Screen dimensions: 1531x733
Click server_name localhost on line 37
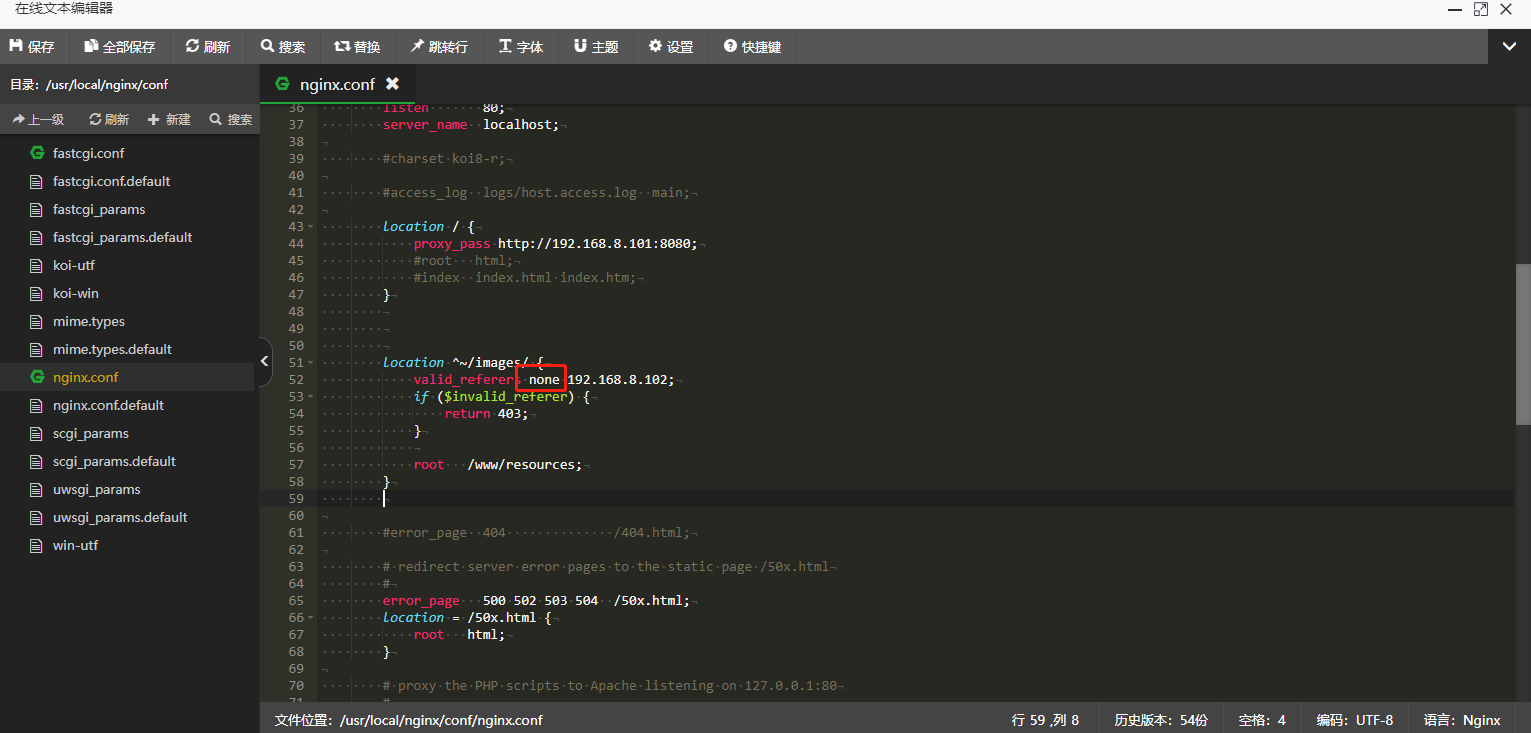click(471, 125)
